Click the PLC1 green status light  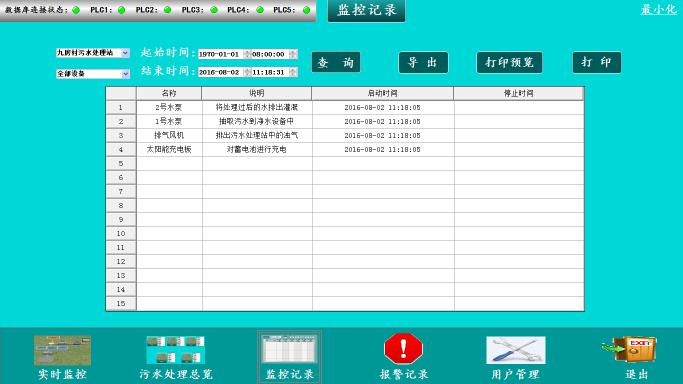122,10
